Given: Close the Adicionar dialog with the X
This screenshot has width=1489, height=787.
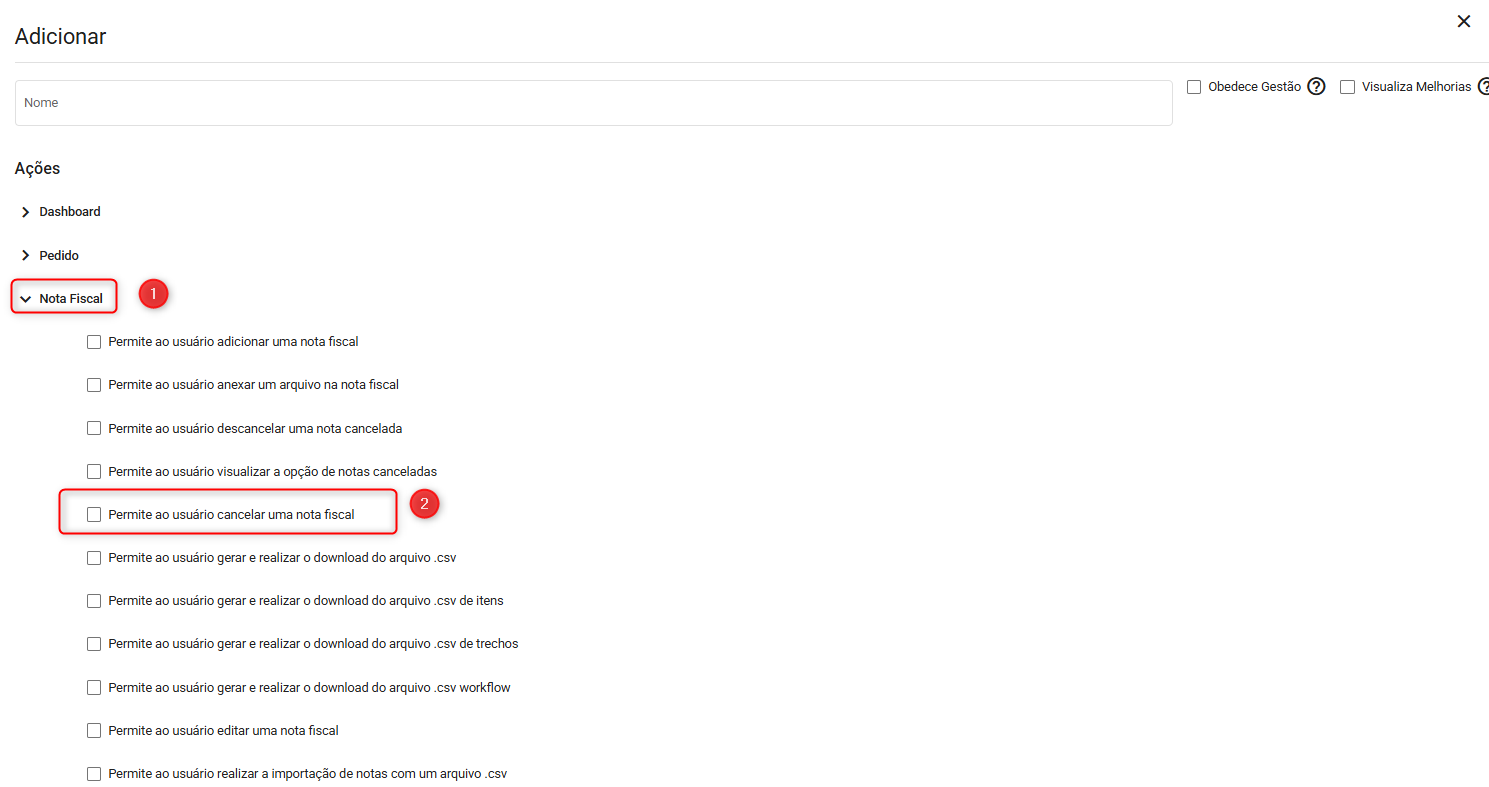Looking at the screenshot, I should tap(1463, 21).
